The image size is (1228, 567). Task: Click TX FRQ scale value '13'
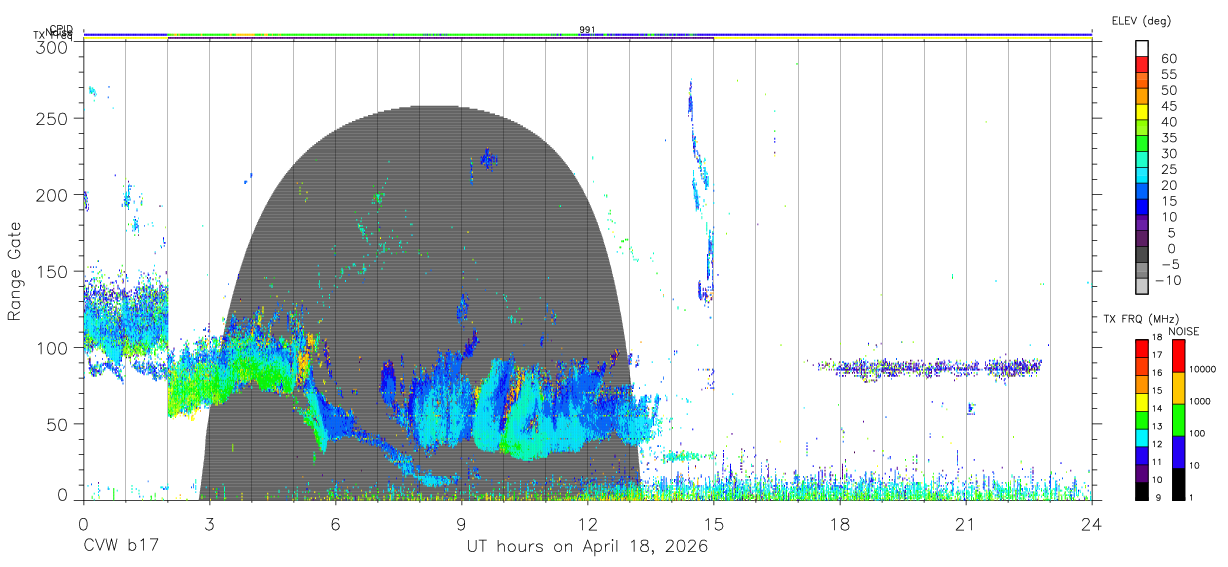click(x=1157, y=426)
